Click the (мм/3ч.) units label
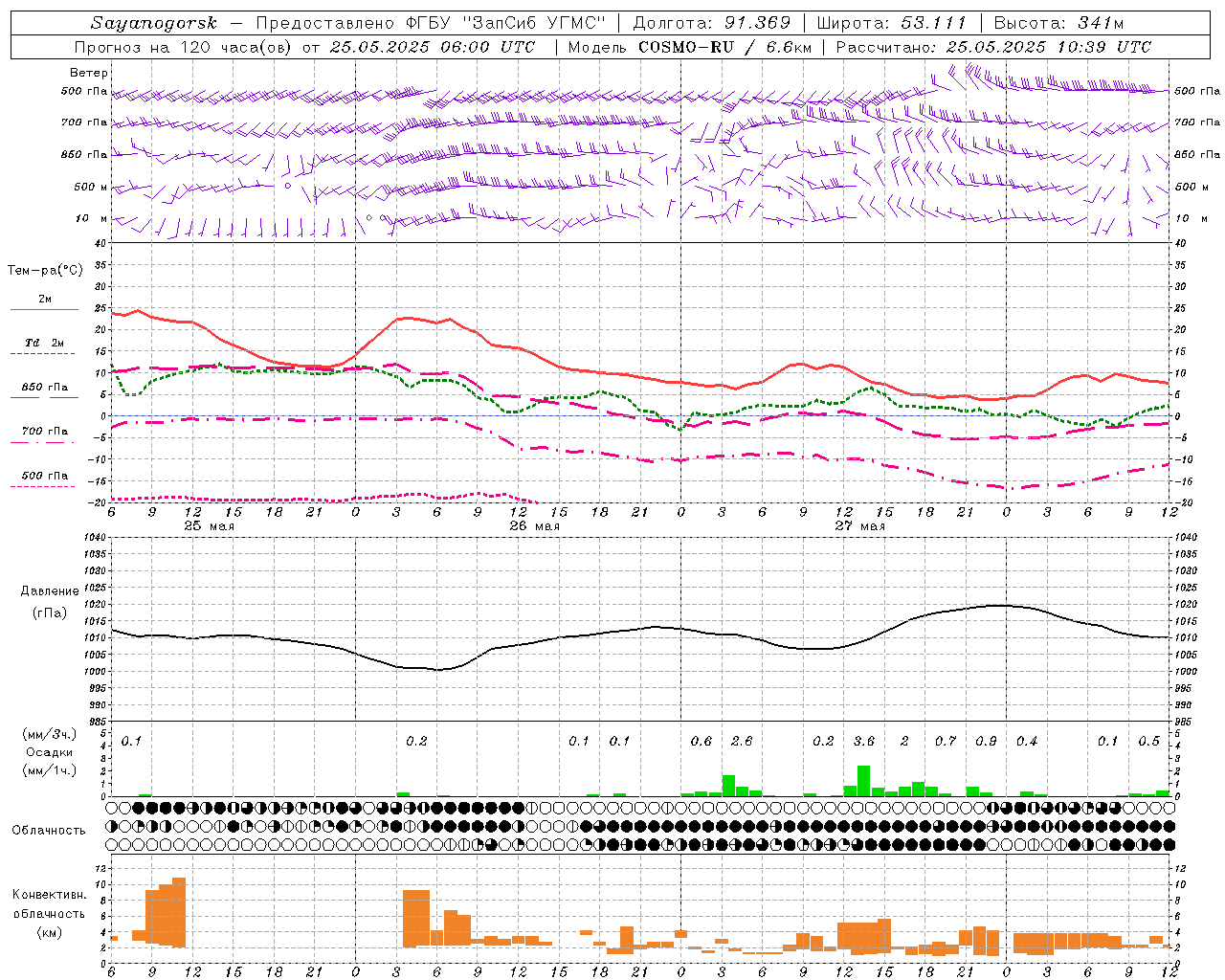1225x980 pixels. pyautogui.click(x=49, y=735)
